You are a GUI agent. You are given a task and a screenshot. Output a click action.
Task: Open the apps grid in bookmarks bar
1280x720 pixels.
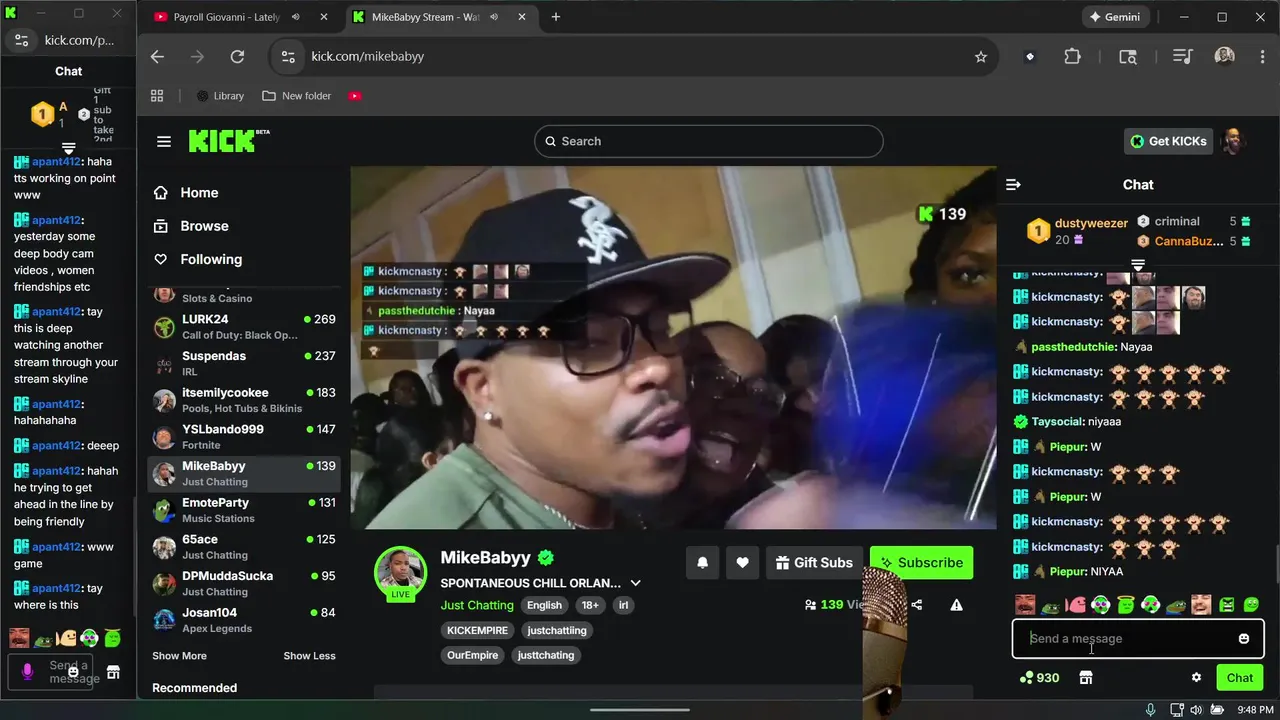(157, 96)
